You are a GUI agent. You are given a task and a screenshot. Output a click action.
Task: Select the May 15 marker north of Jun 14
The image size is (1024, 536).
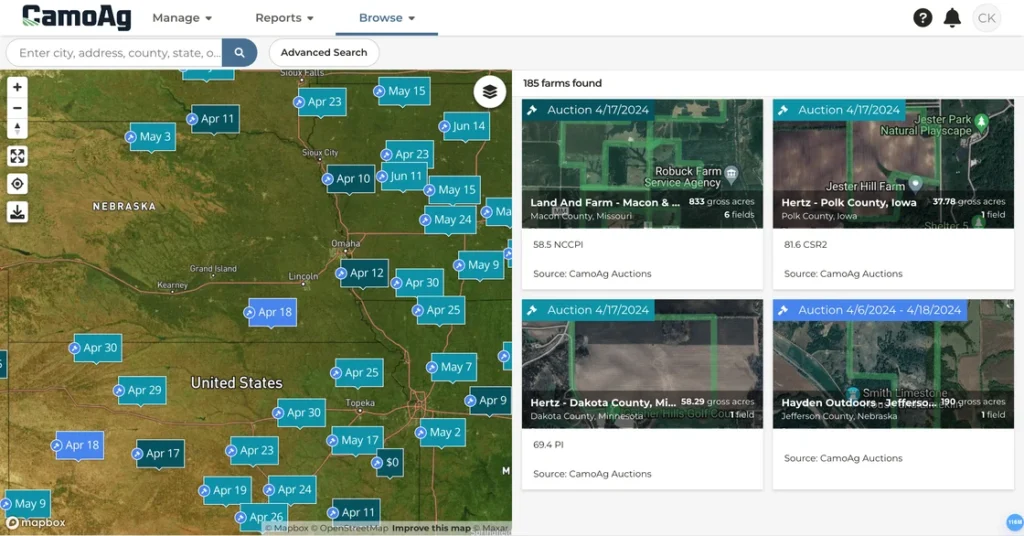[x=403, y=91]
